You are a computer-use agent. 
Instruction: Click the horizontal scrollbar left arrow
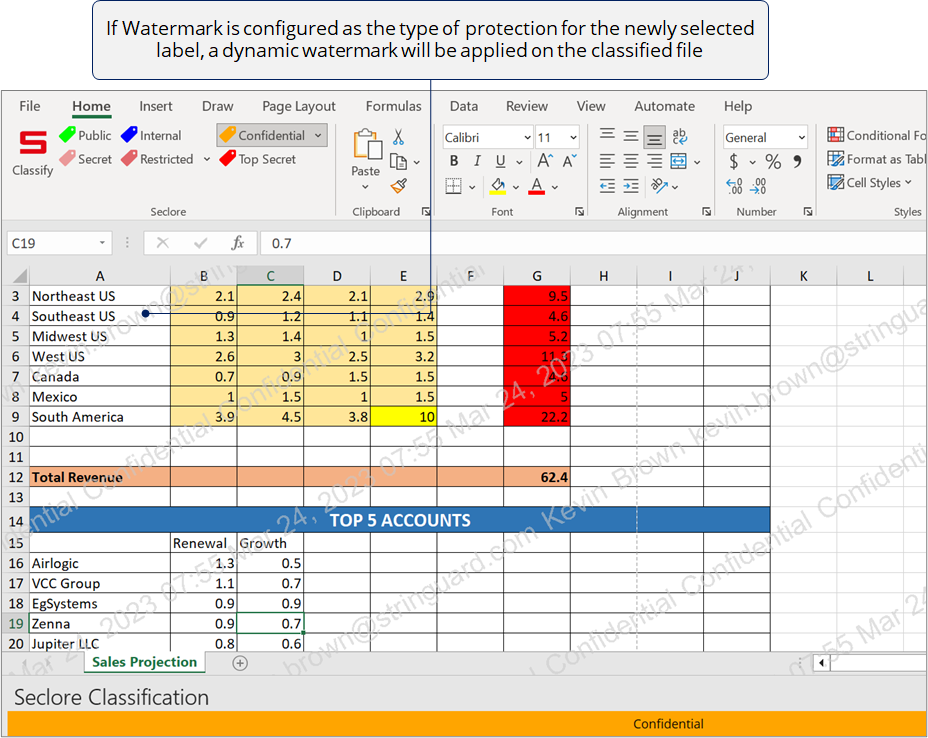click(821, 663)
